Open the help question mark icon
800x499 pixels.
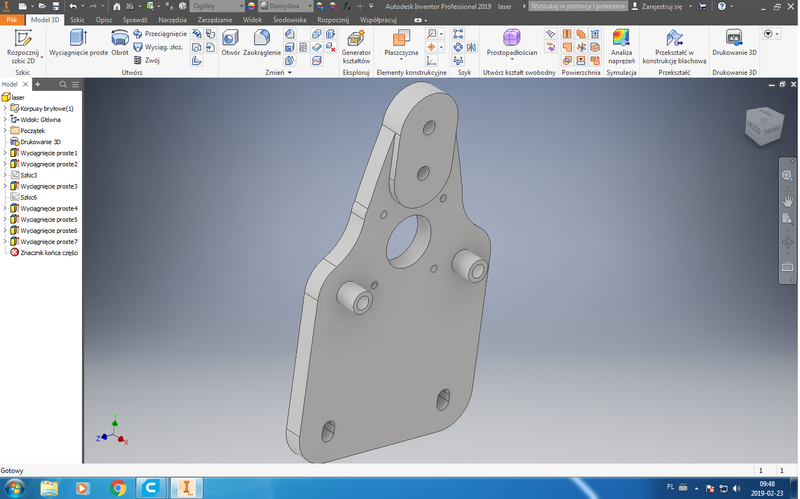(721, 6)
